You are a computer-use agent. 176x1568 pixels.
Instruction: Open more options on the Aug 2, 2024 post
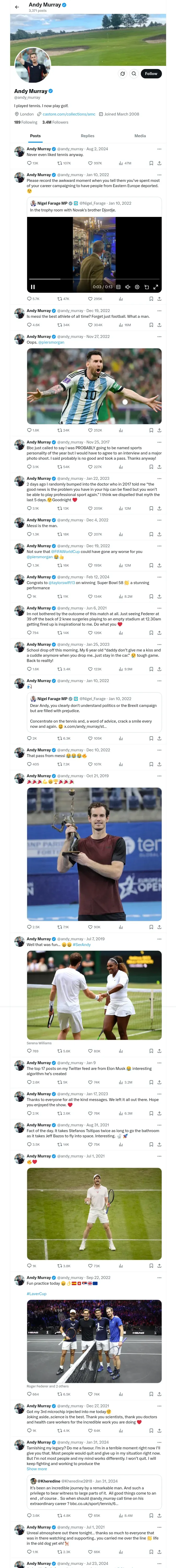point(159,148)
